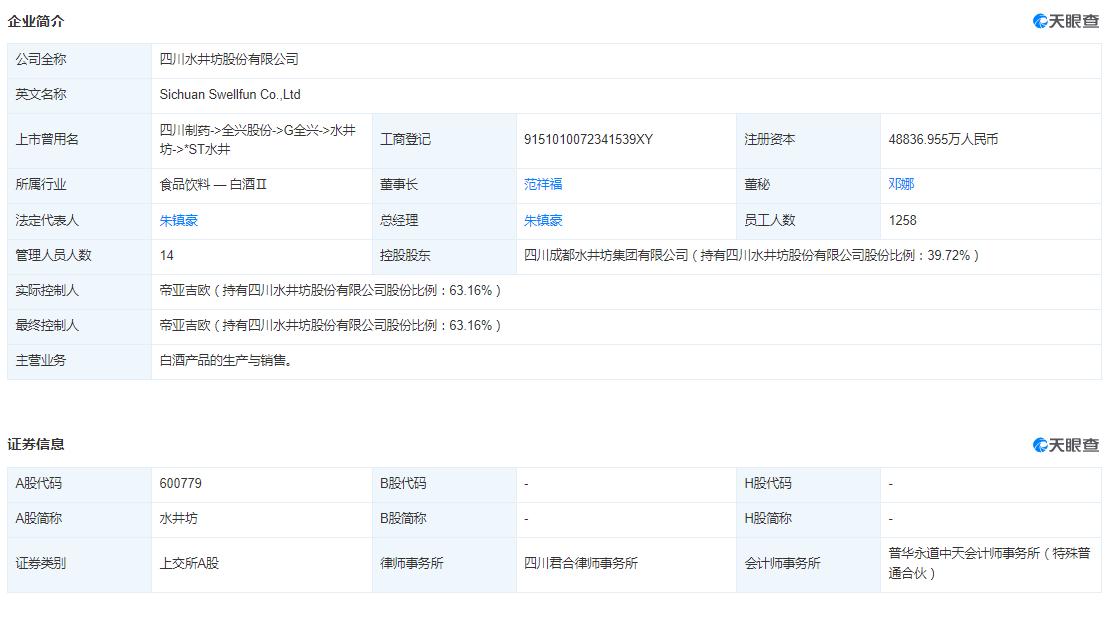Select former listed names 四川制药->全兴股份 cell
1113x630 pixels.
262,140
